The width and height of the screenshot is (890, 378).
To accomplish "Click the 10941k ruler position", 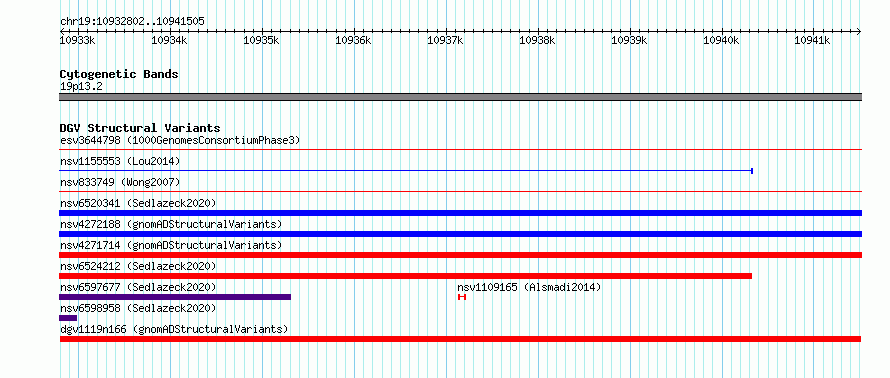I will coord(812,40).
